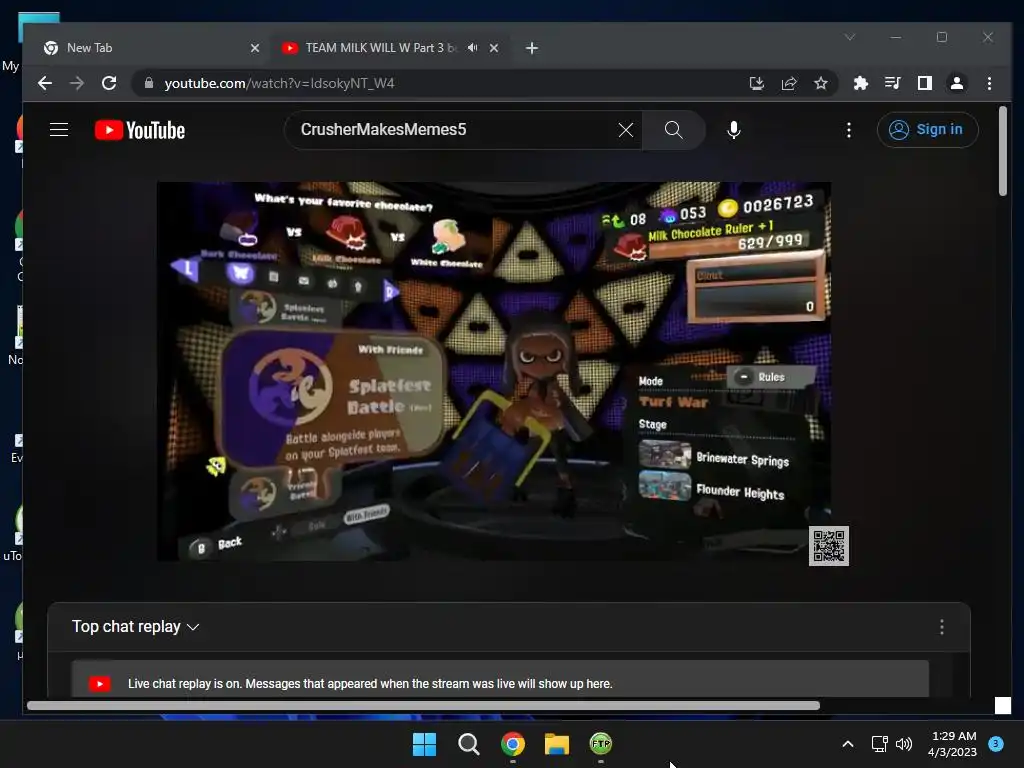Submit YouTube search with magnifier button

coord(674,130)
